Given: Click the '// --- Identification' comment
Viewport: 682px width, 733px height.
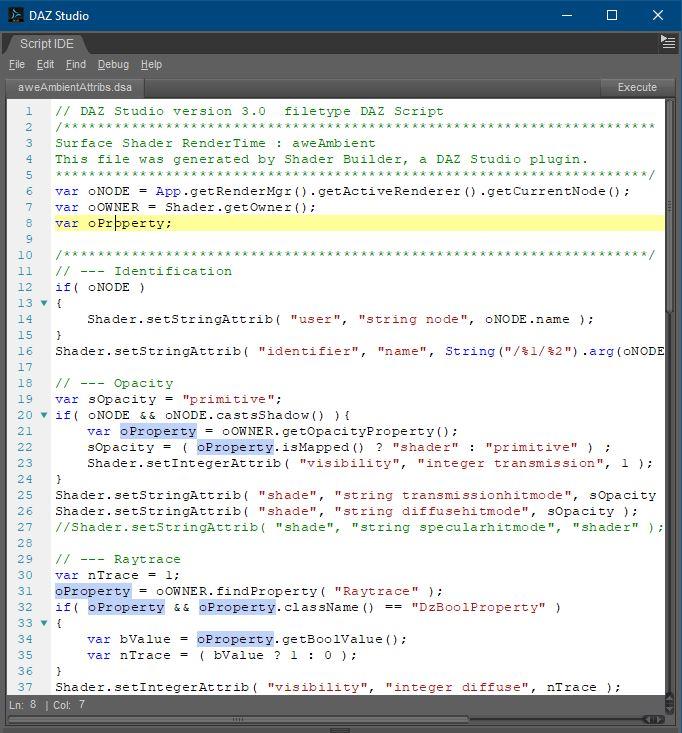Looking at the screenshot, I should coord(144,271).
